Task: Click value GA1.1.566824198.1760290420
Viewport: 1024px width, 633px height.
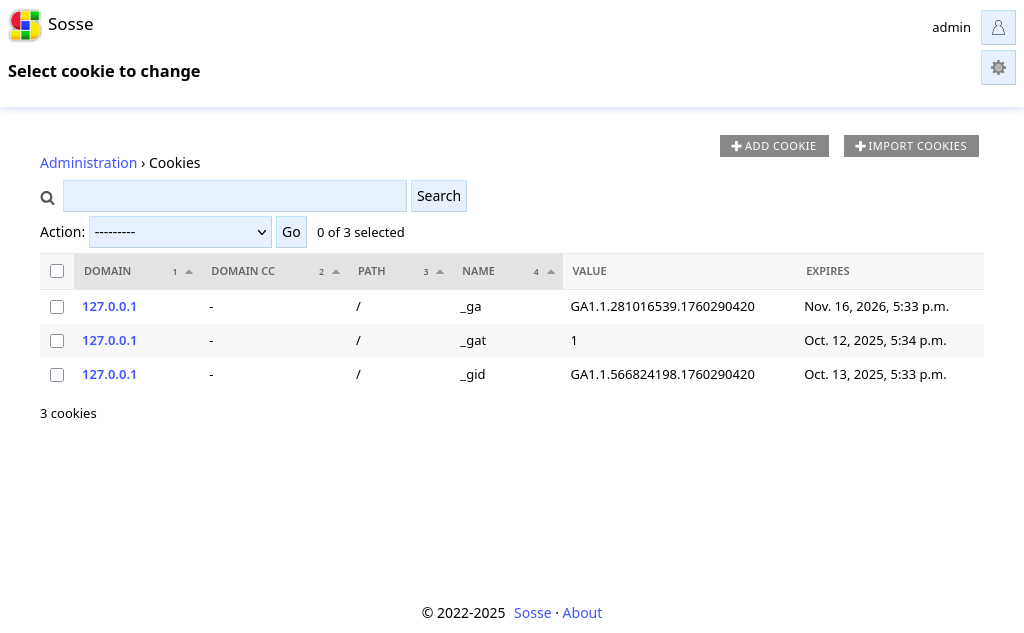Action: 662,374
